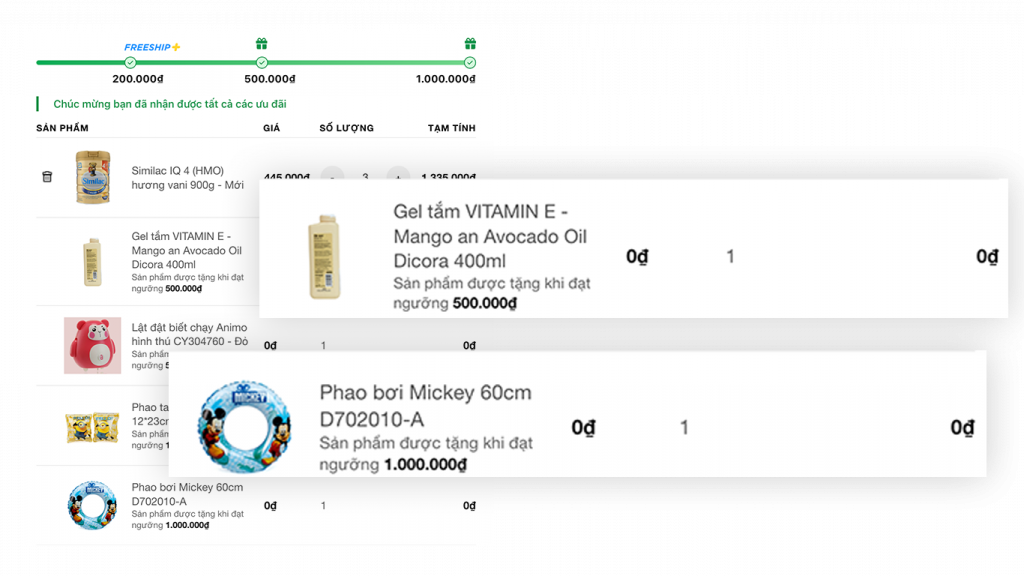Click the enlarged Dicora gel bottle image

(x=325, y=257)
